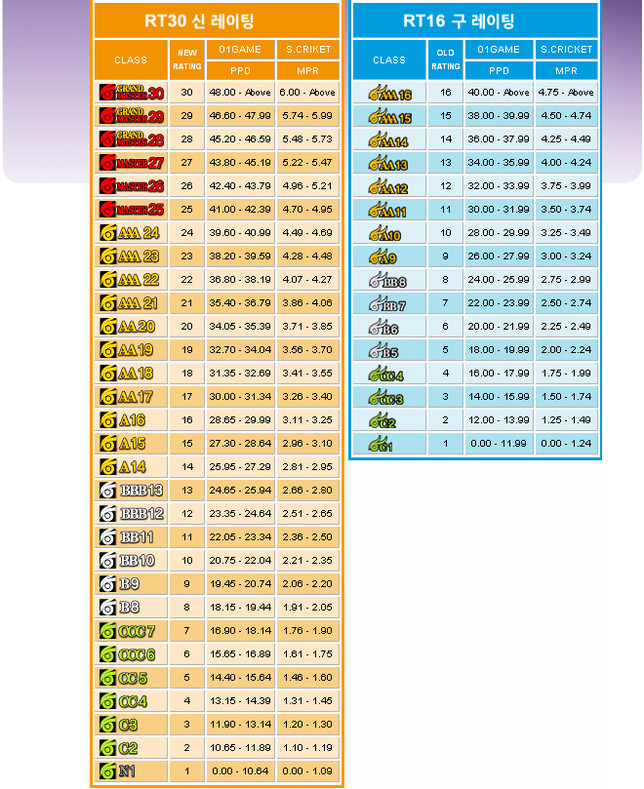This screenshot has height=789, width=644.
Task: Select the BB7 badge in RT16 table
Action: [387, 305]
